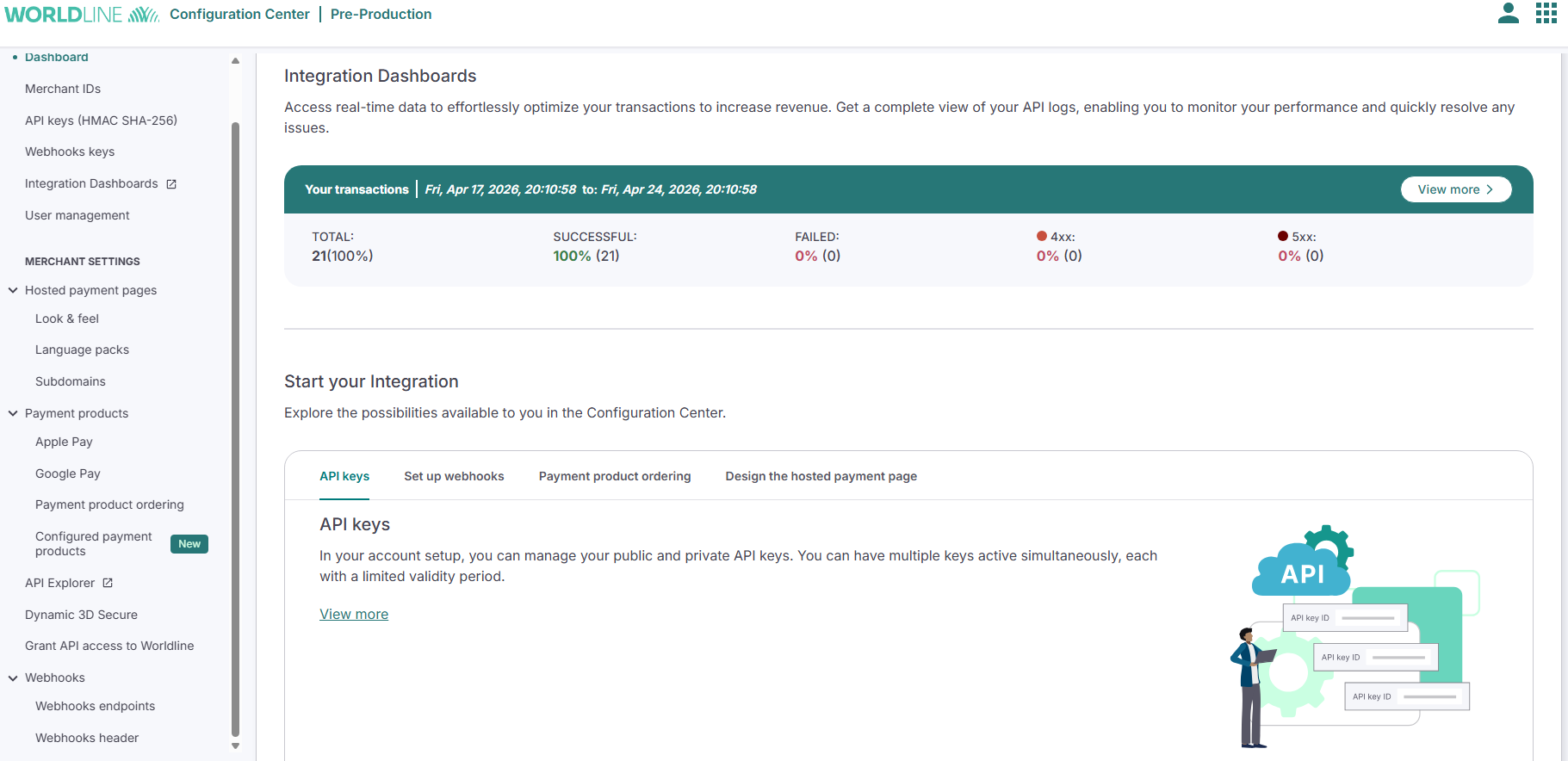Click the sidebar scrollbar thumb
This screenshot has width=1568, height=761.
(x=235, y=429)
